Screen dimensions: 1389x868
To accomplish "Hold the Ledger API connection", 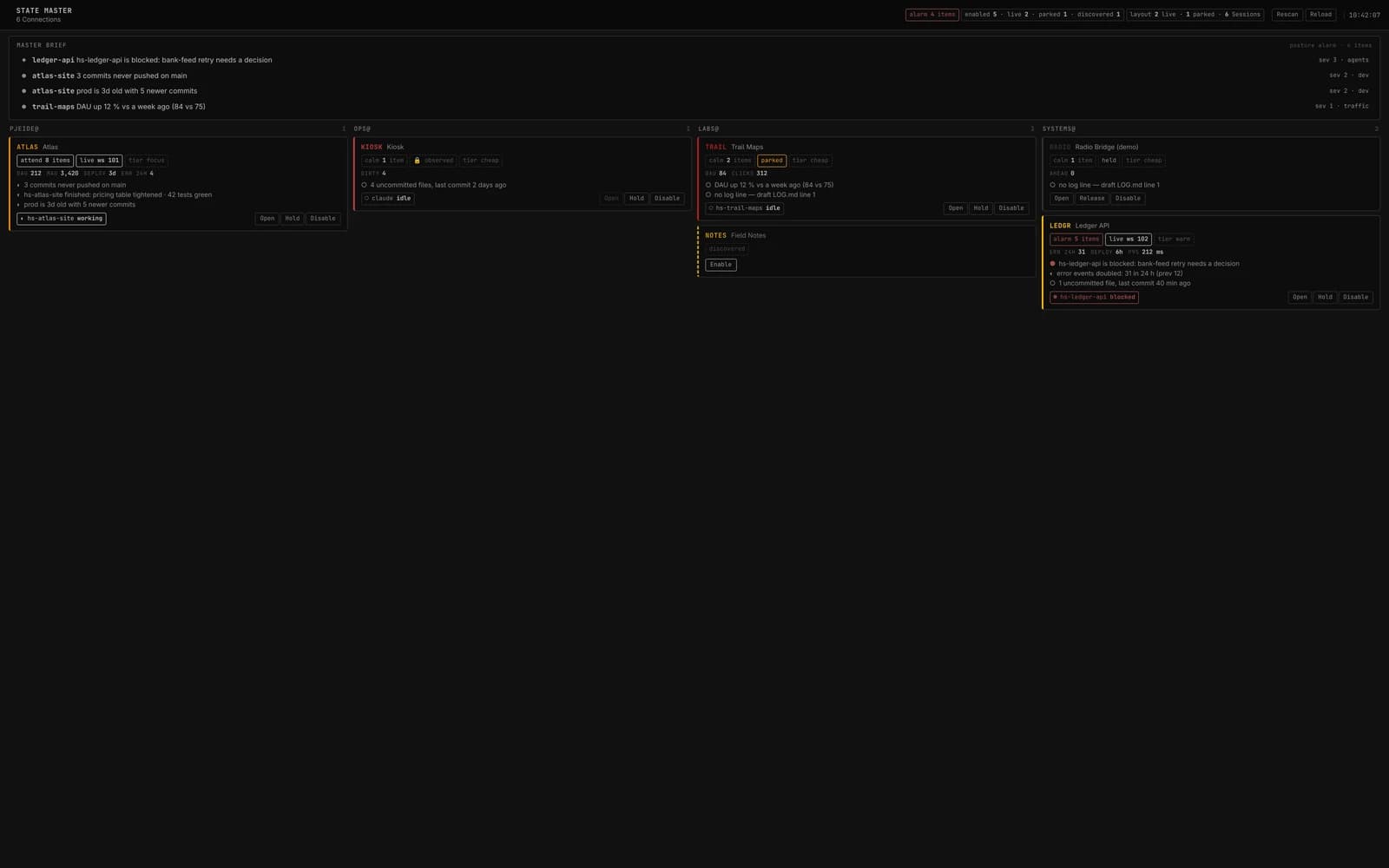I will coord(1325,297).
